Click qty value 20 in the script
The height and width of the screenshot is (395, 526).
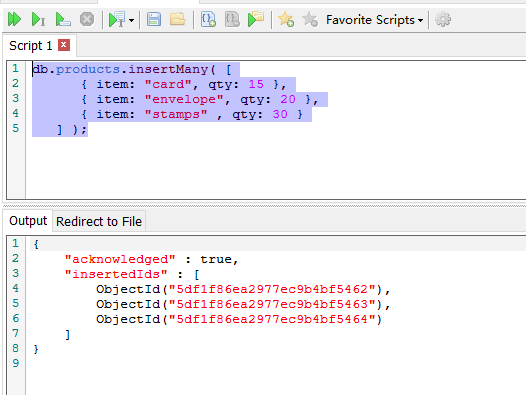(x=288, y=99)
